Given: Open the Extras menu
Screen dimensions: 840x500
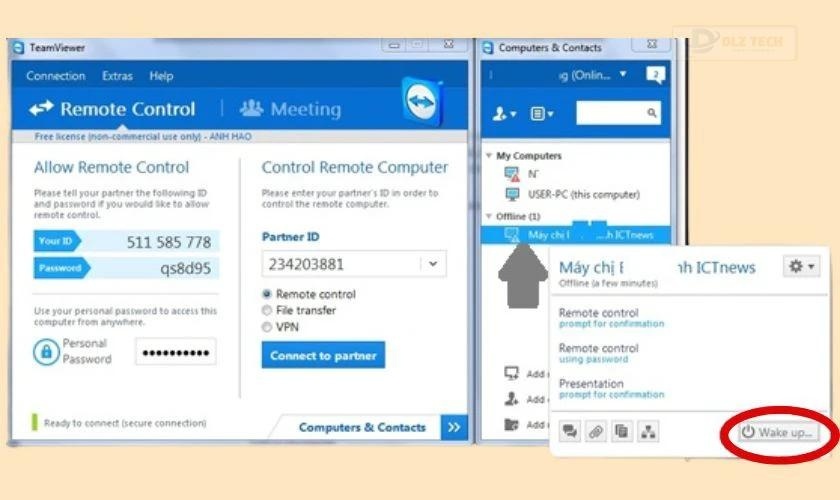Looking at the screenshot, I should 117,76.
